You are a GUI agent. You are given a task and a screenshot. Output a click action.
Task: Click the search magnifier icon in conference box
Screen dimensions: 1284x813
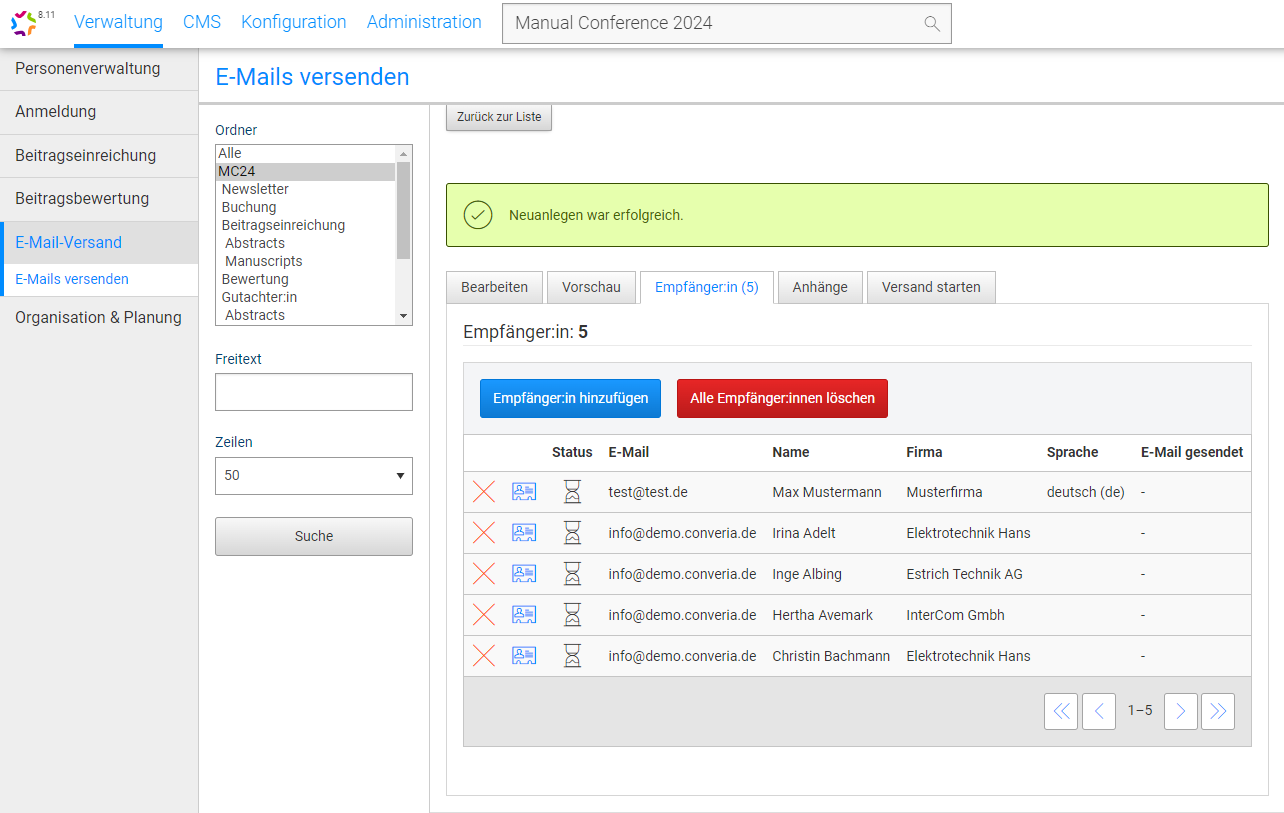click(x=932, y=24)
